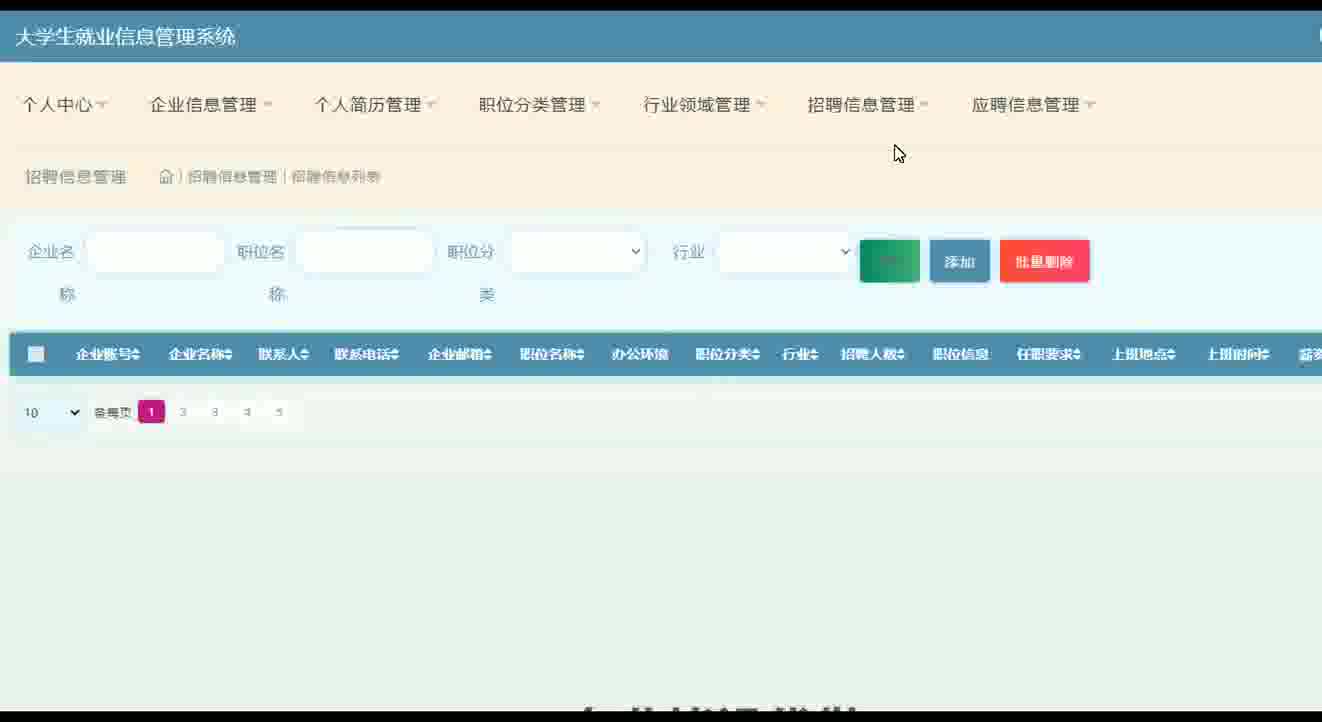Sort table by 上班地点 column arrows

1171,354
